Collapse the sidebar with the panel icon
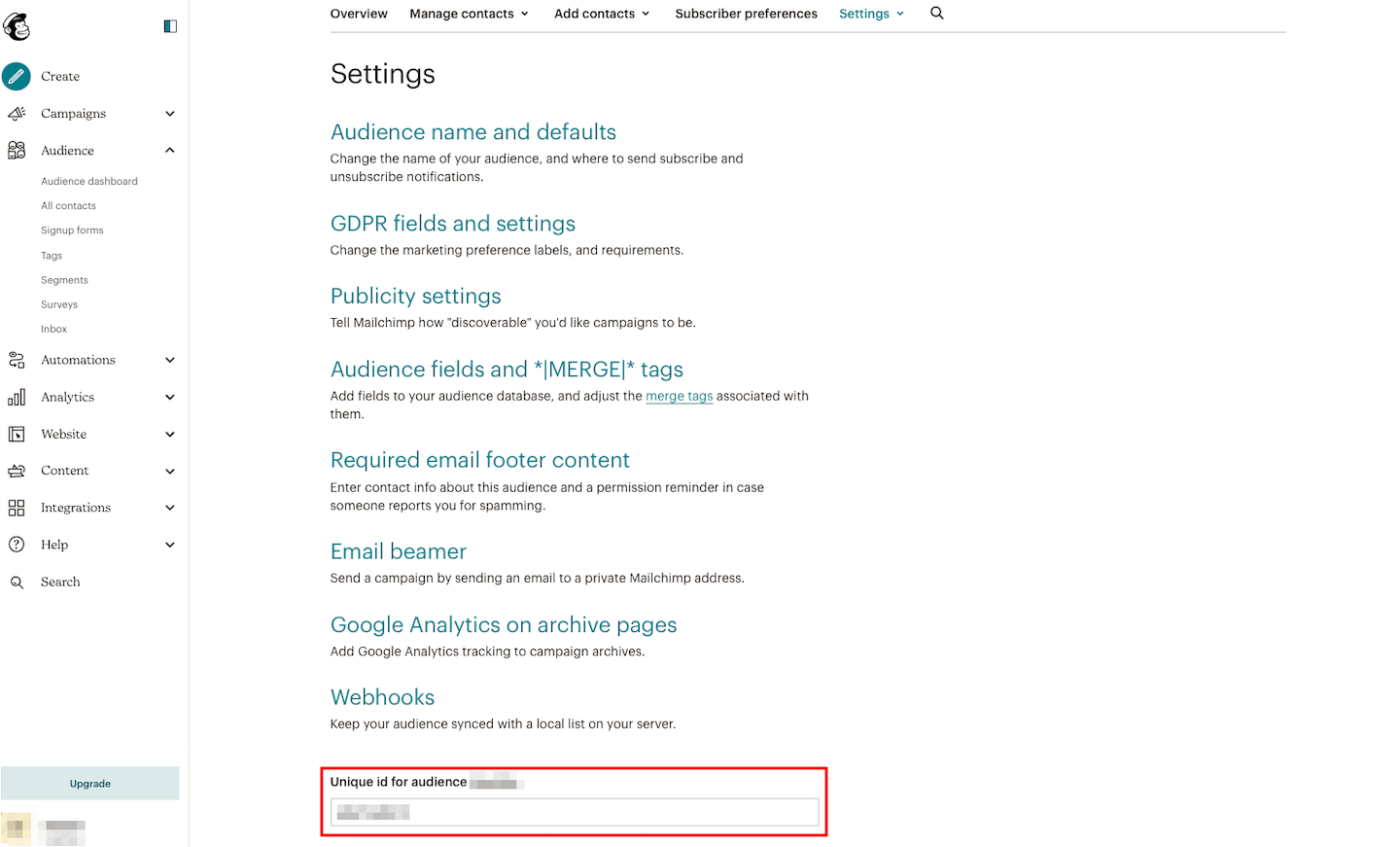Image resolution: width=1400 pixels, height=847 pixels. [170, 26]
